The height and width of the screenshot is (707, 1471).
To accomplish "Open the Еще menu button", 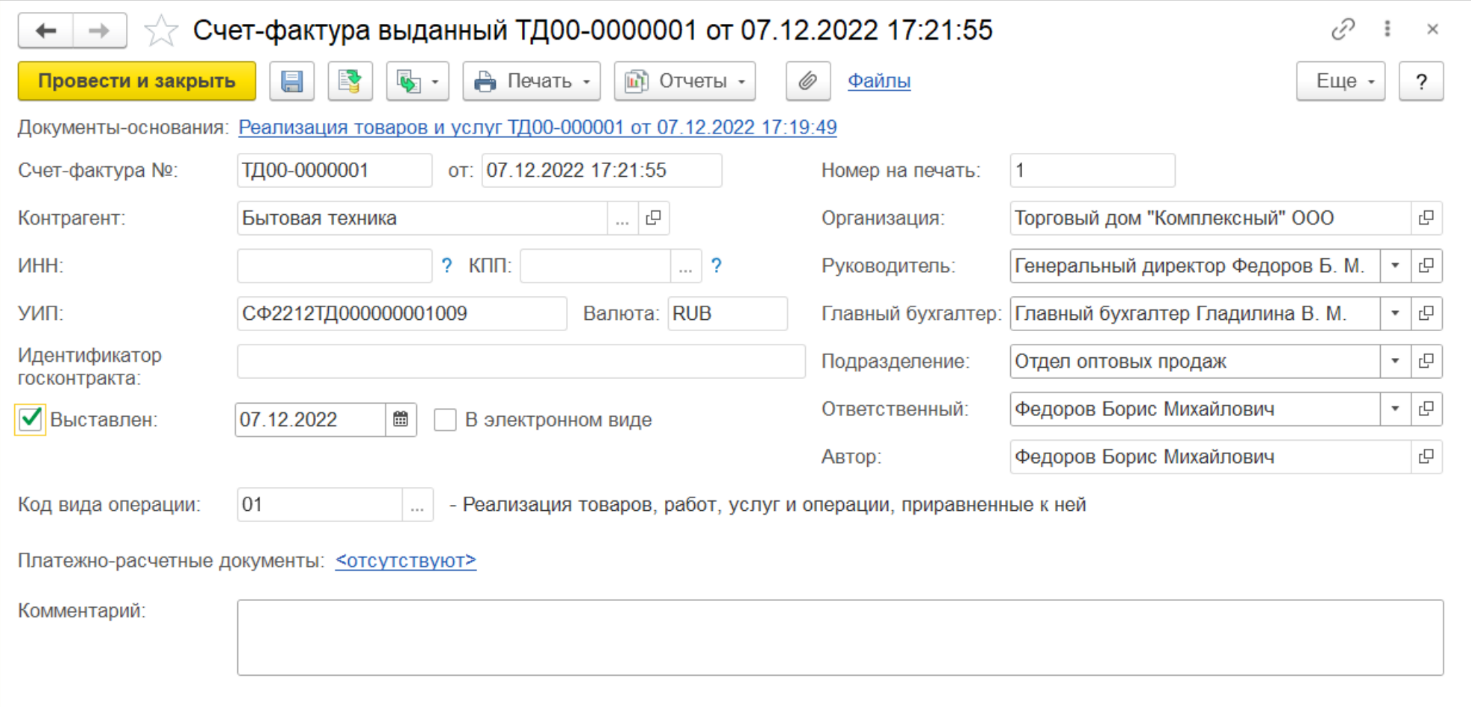I will click(1340, 82).
